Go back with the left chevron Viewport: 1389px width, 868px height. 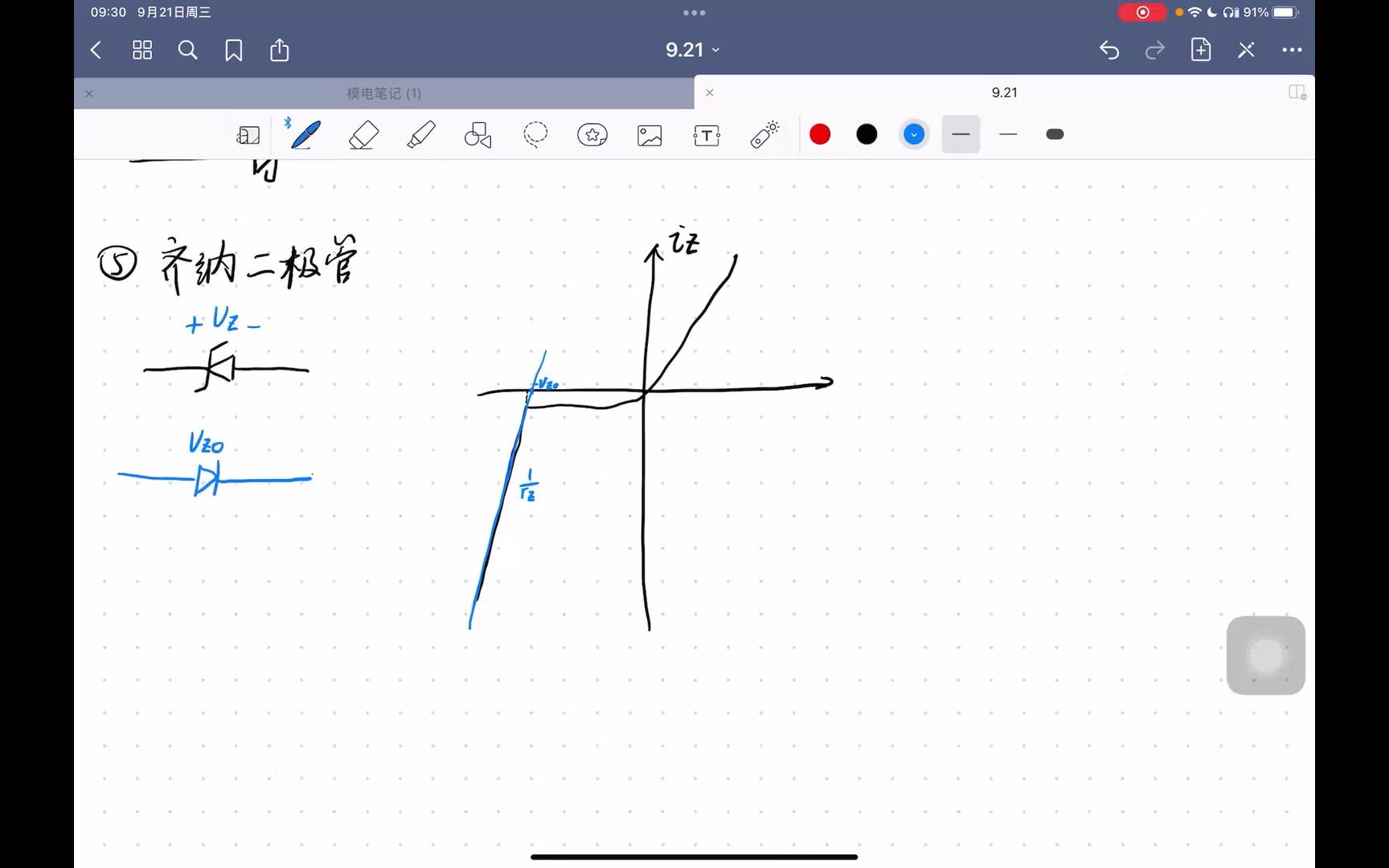(x=96, y=51)
